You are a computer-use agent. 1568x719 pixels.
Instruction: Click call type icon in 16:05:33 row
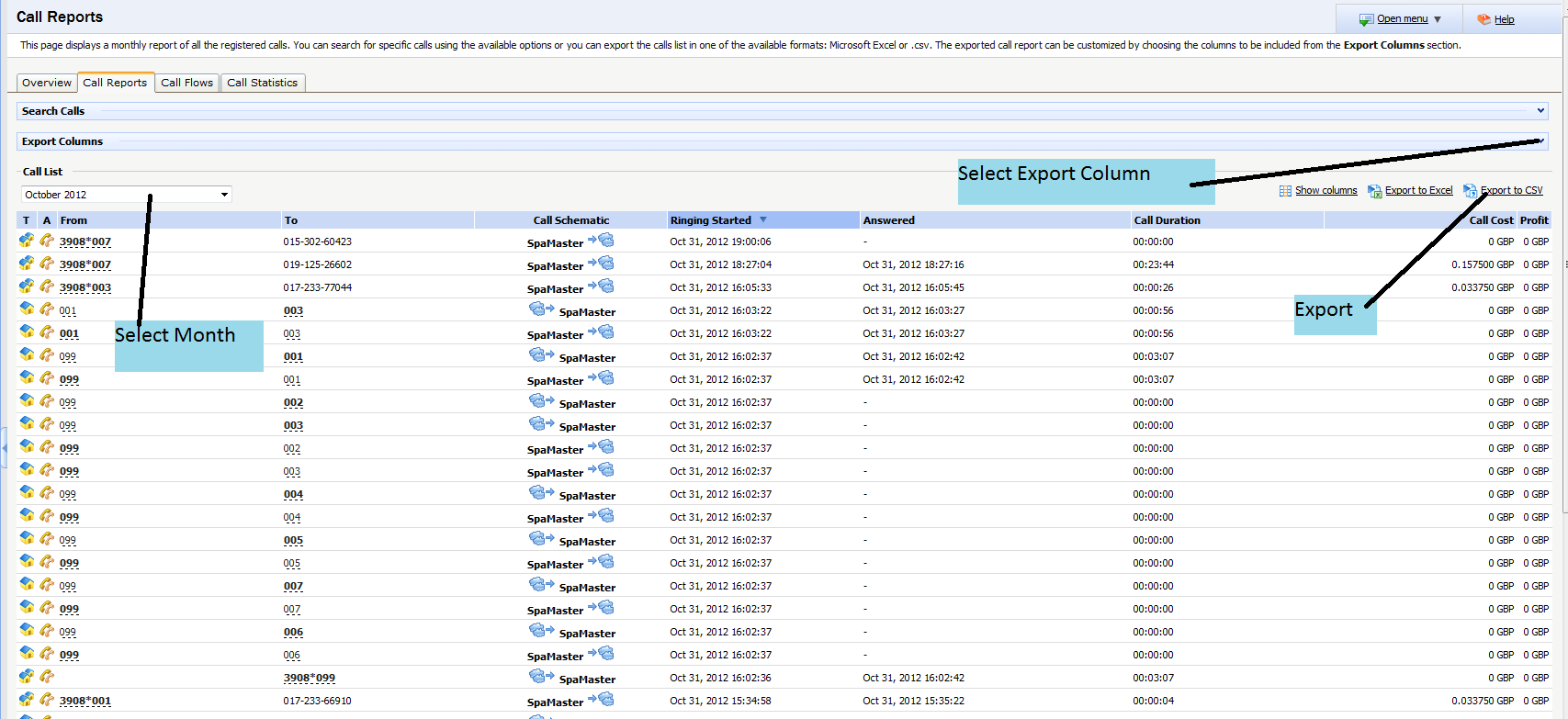[x=27, y=286]
